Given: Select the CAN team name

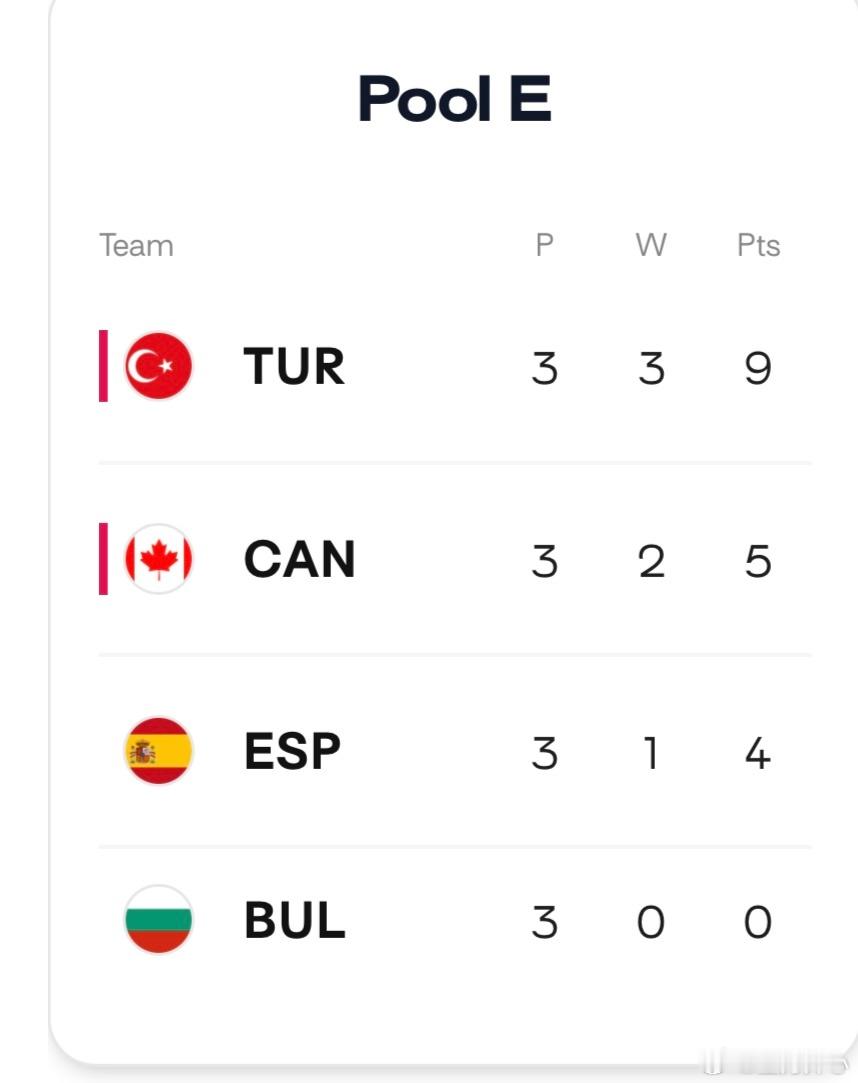Looking at the screenshot, I should pos(300,559).
